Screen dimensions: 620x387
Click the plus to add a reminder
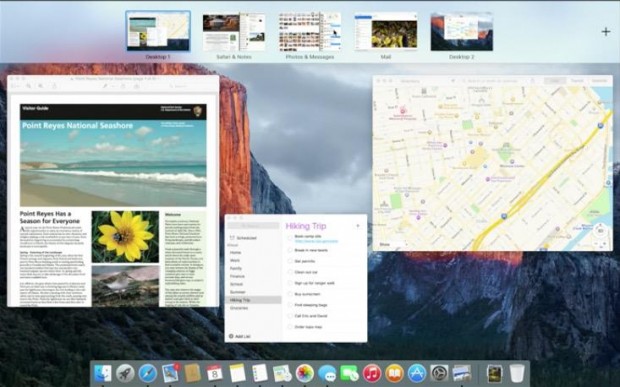tap(358, 226)
